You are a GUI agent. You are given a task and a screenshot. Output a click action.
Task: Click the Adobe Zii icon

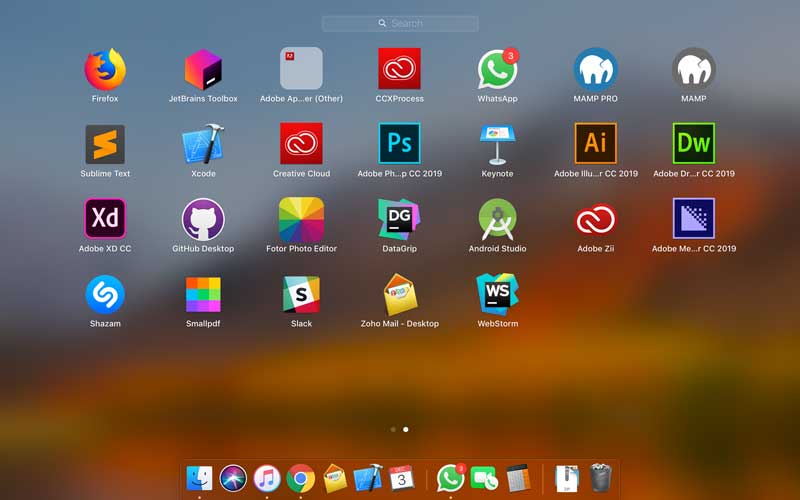point(595,220)
